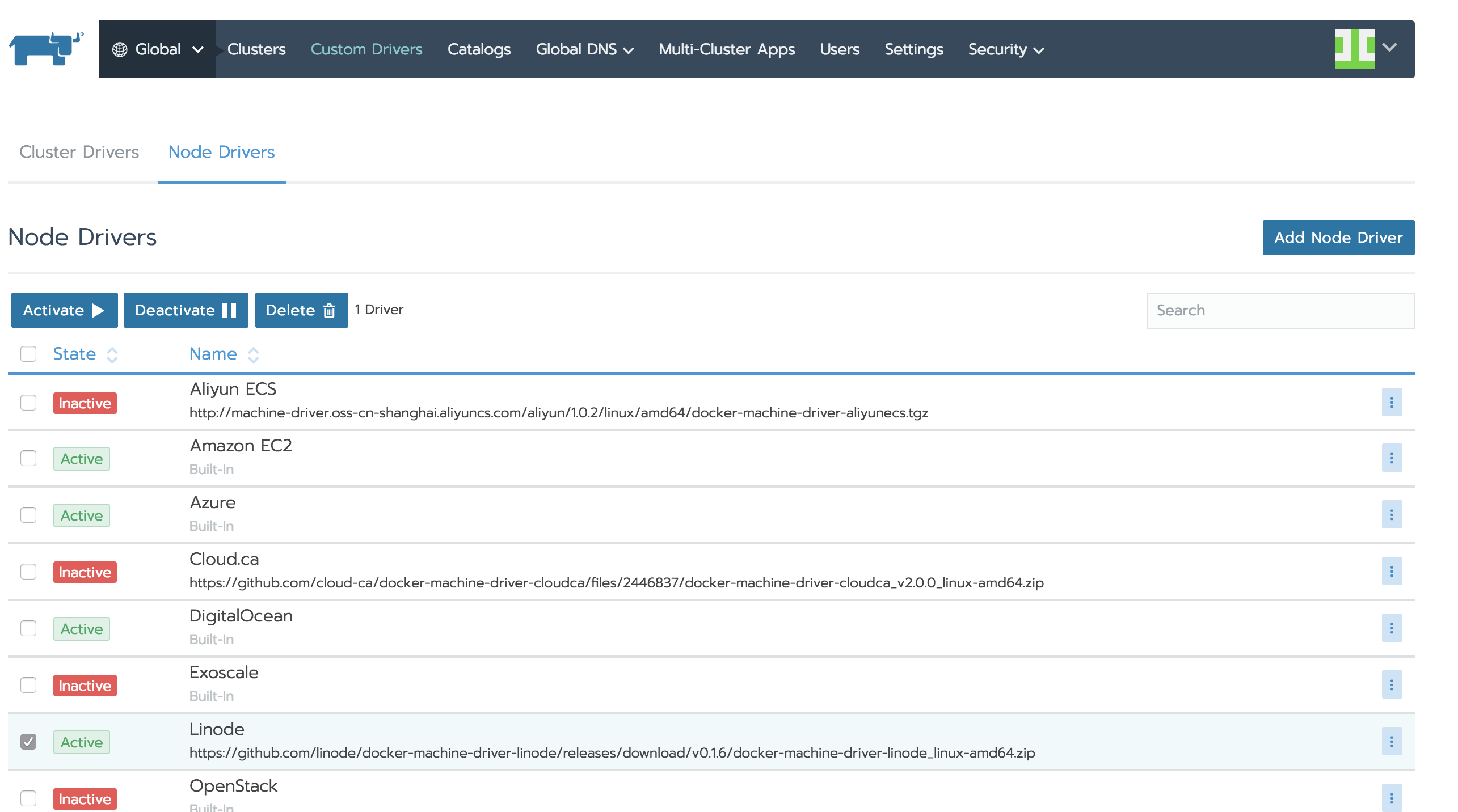This screenshot has height=812, width=1458.
Task: Expand the Global DNS menu
Action: (x=584, y=49)
